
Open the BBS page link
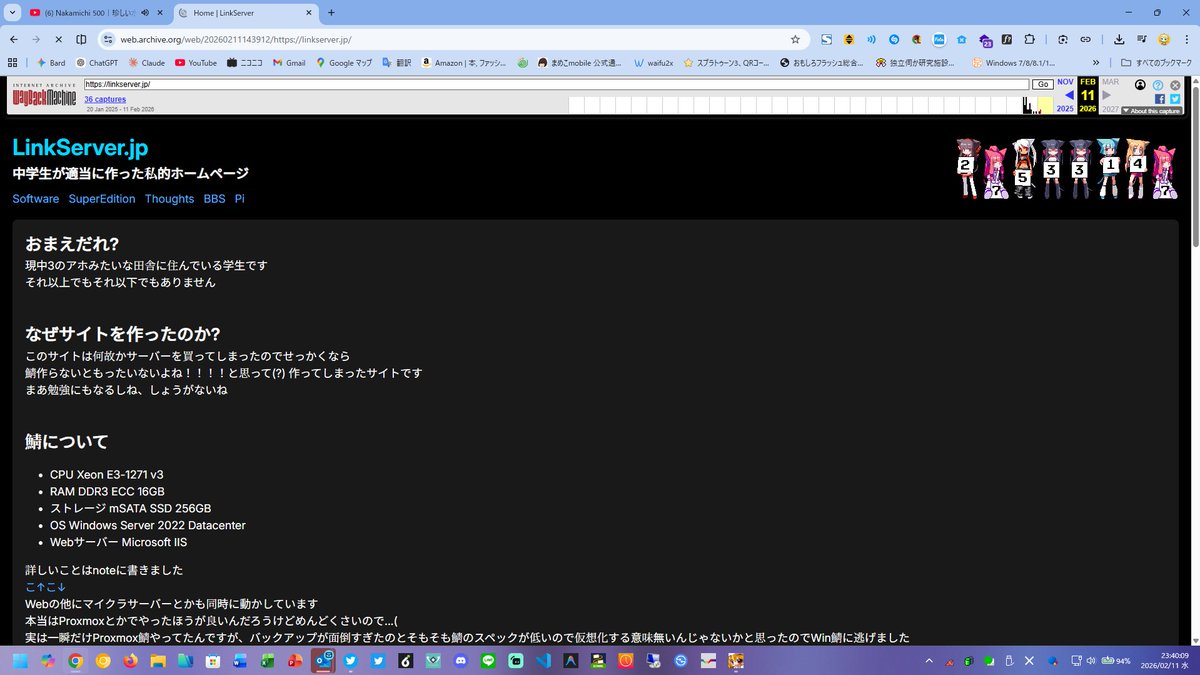click(214, 199)
